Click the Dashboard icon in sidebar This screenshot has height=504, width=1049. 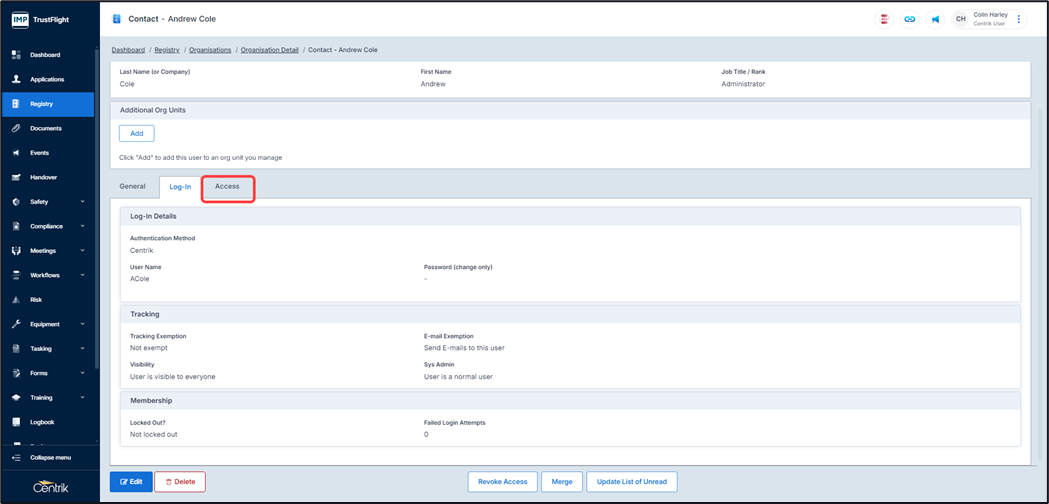(x=16, y=55)
